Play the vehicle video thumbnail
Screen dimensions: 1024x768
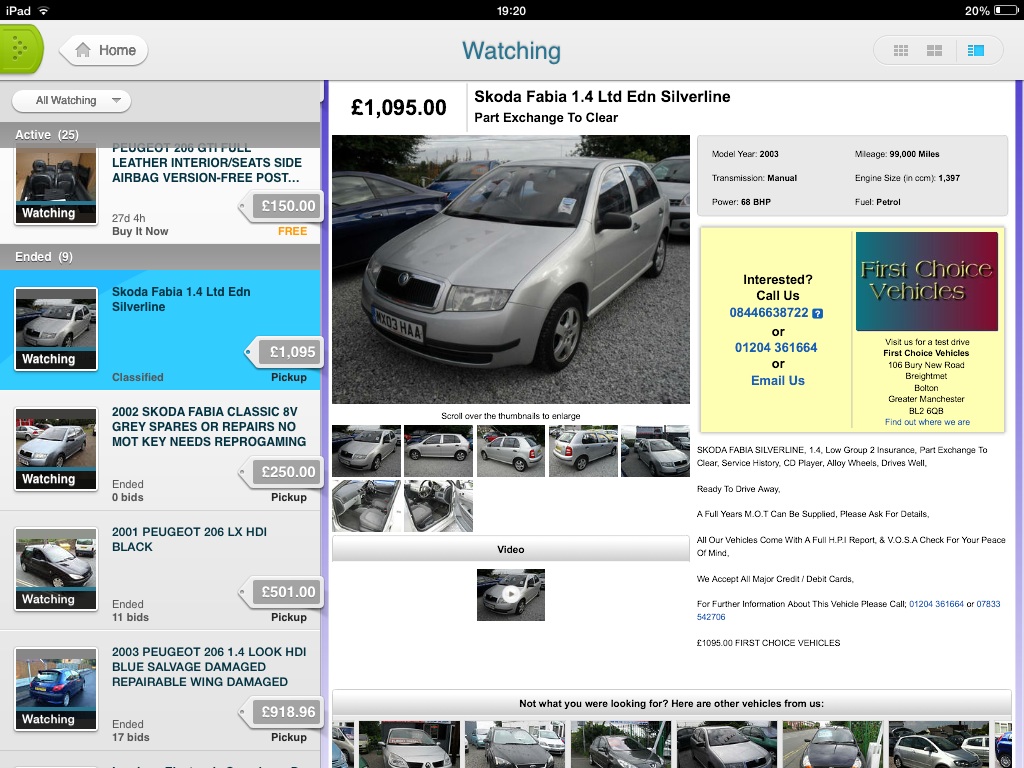pos(511,595)
